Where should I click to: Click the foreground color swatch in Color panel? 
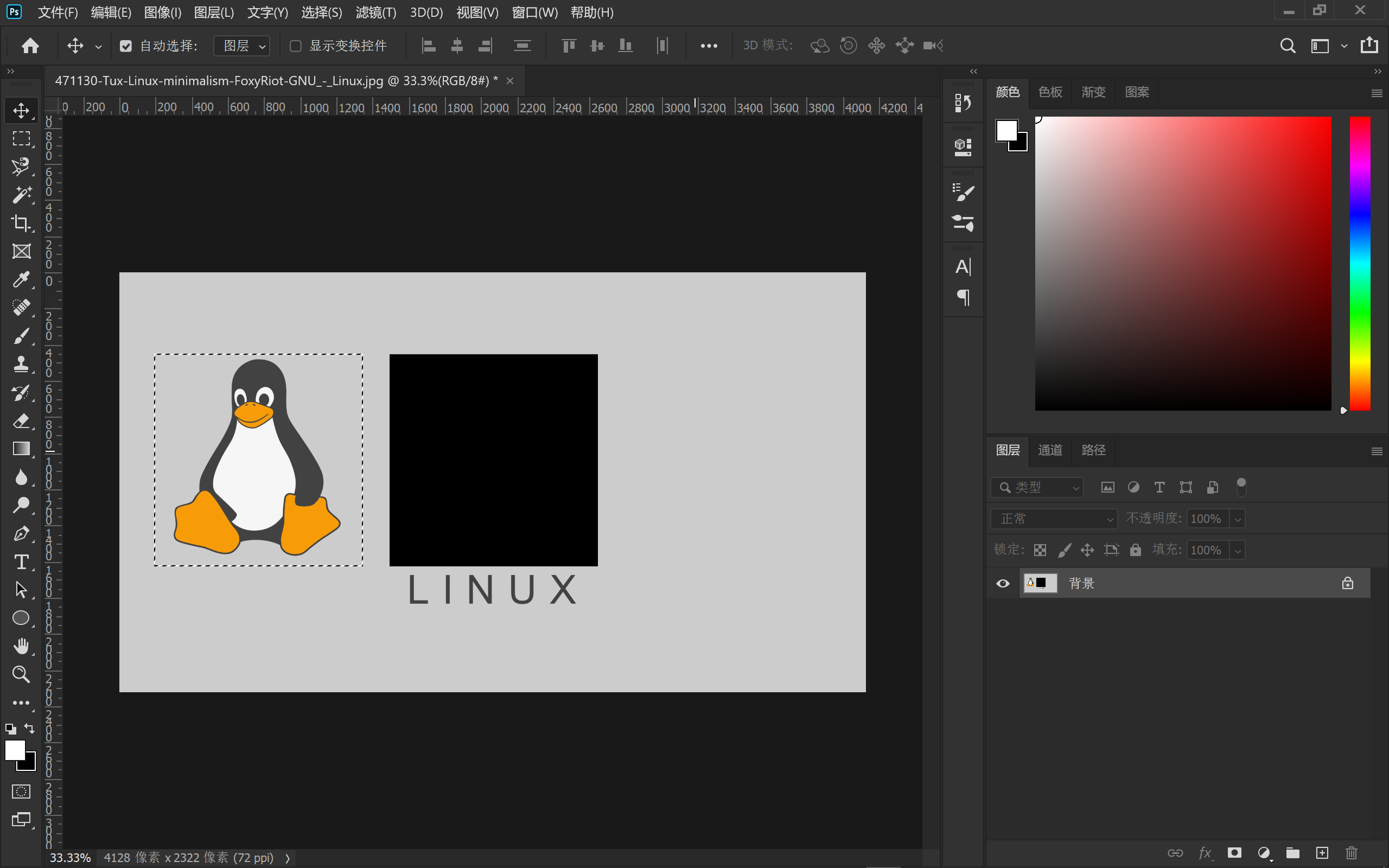(x=1006, y=130)
